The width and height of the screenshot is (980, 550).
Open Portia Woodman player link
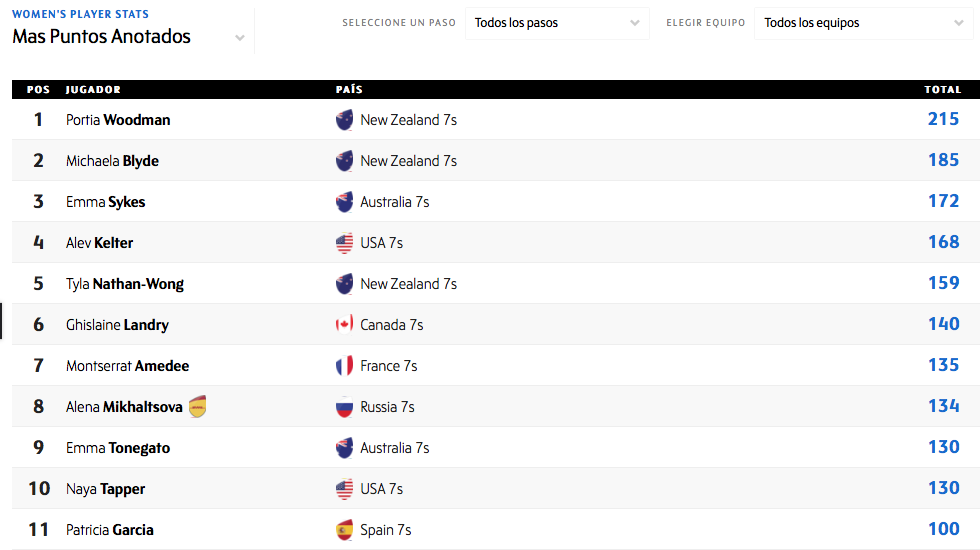[118, 120]
